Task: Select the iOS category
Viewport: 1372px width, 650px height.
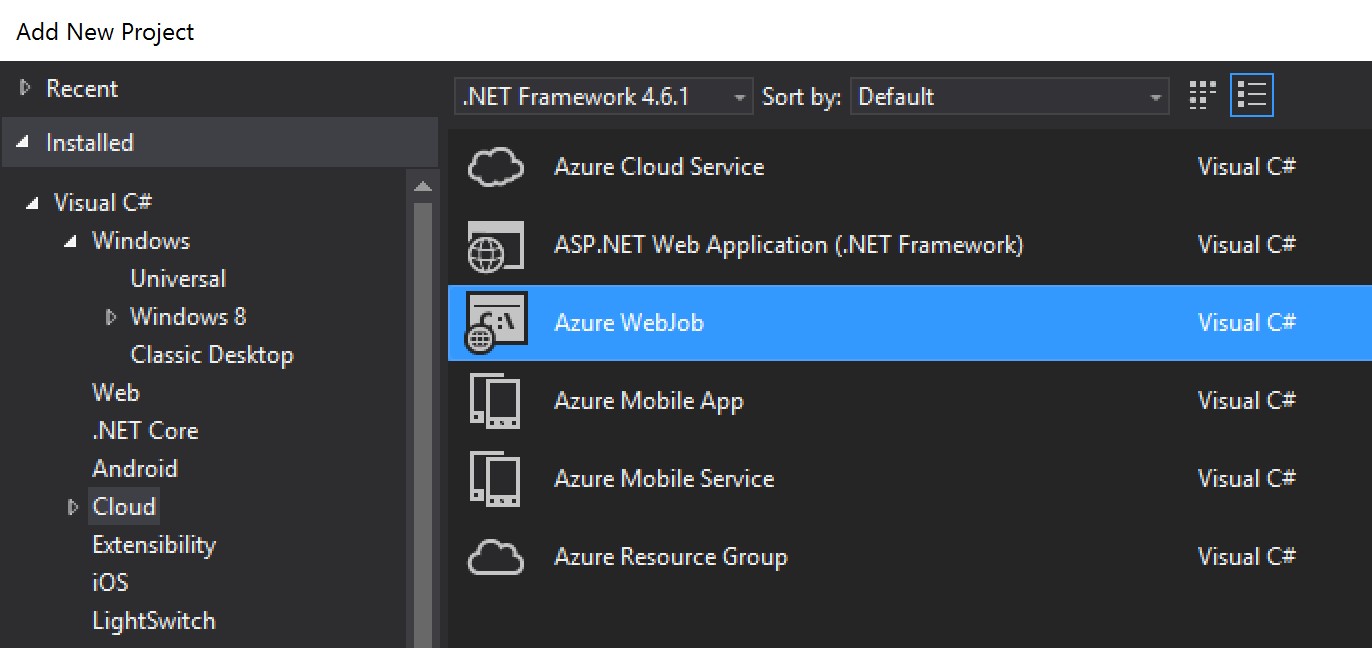Action: click(110, 583)
